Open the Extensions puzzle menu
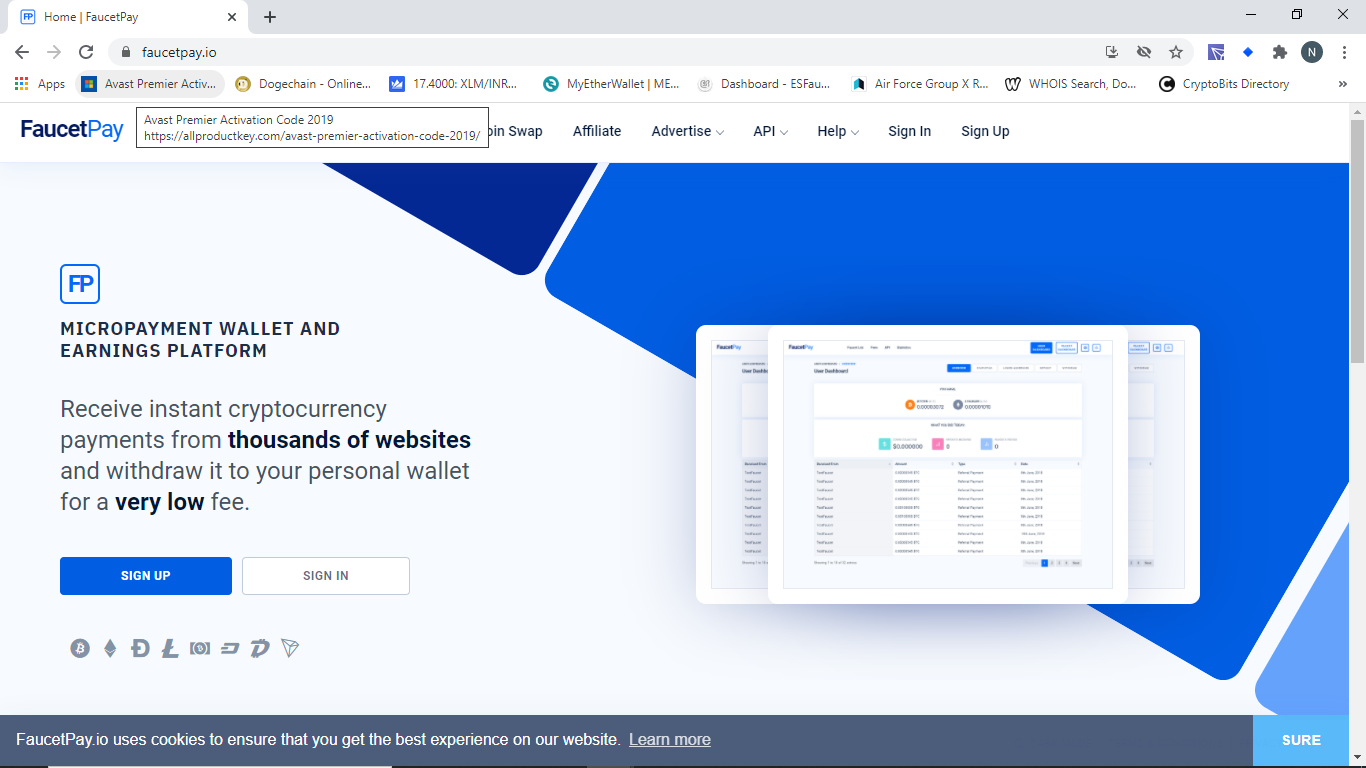This screenshot has width=1366, height=768. tap(1279, 52)
